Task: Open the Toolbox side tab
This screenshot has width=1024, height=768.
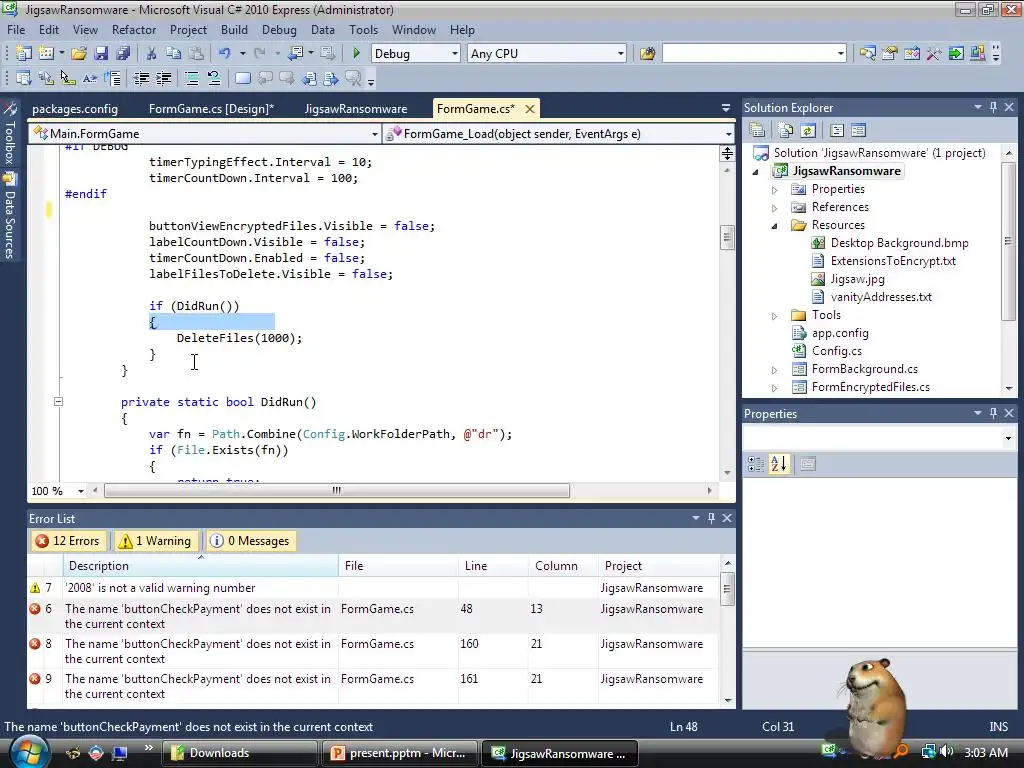Action: pyautogui.click(x=10, y=134)
